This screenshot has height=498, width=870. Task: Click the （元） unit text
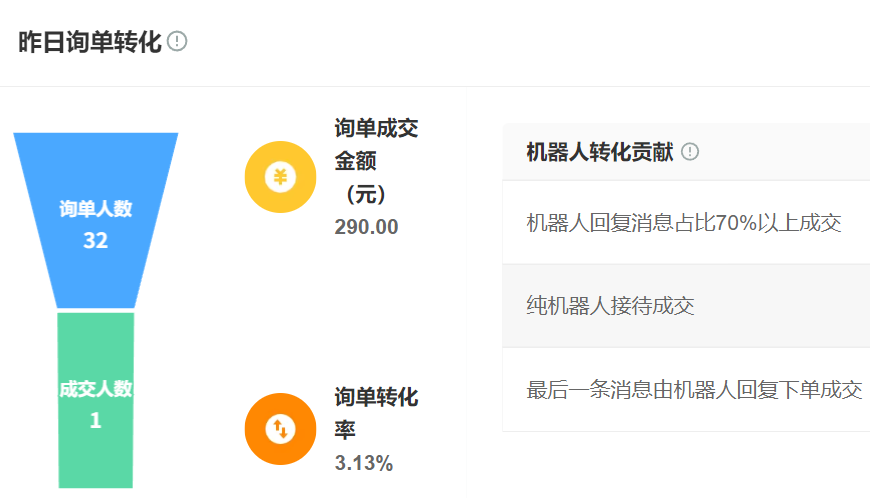(366, 193)
